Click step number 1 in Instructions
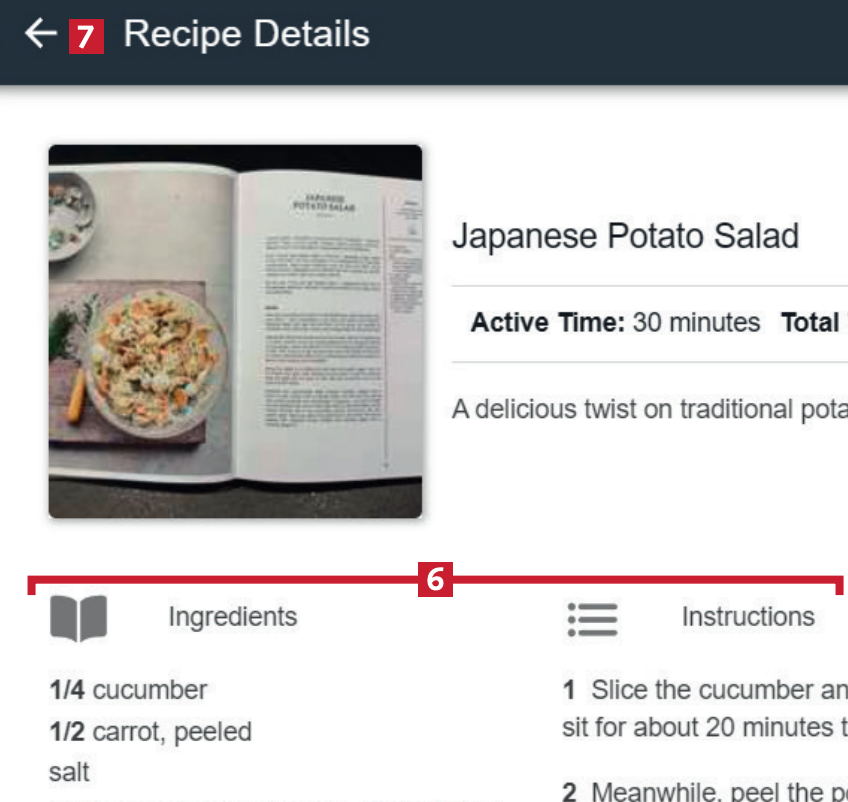The width and height of the screenshot is (848, 802). click(568, 690)
